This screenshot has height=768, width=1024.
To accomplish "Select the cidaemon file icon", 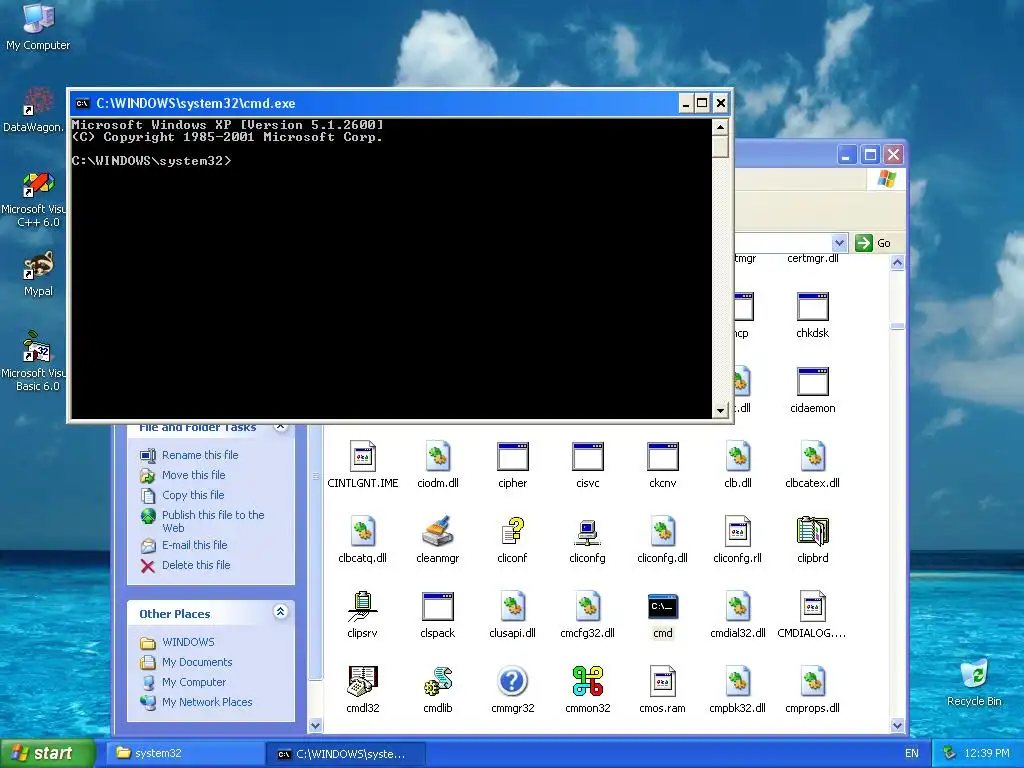I will 812,381.
